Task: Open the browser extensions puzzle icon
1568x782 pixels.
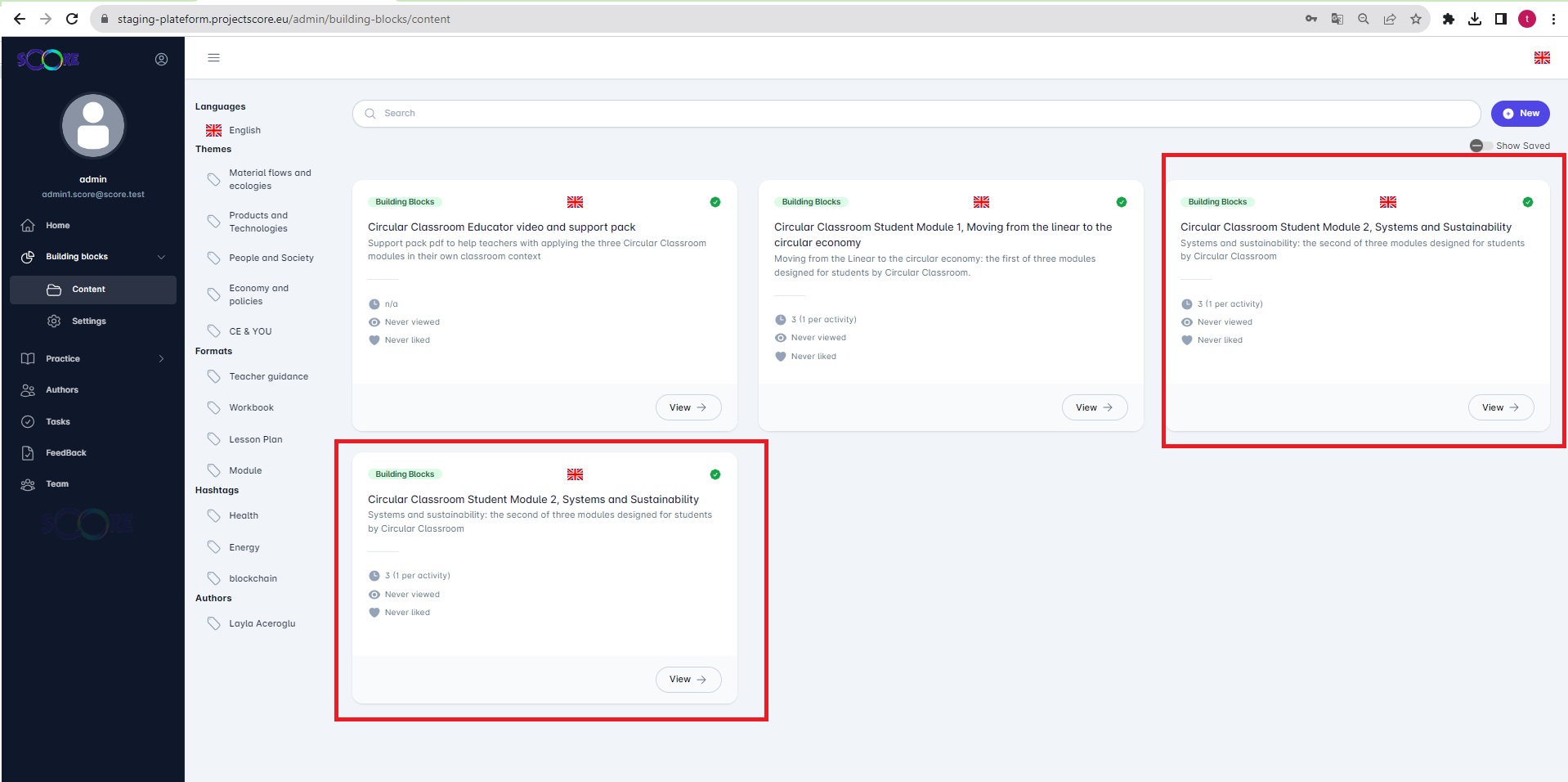Action: point(1448,19)
